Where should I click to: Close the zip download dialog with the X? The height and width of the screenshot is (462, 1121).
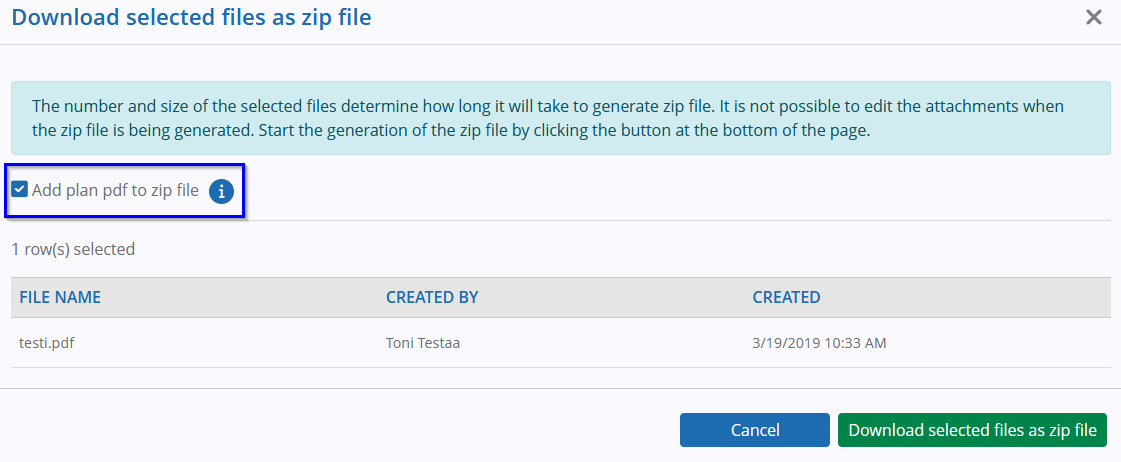point(1093,17)
